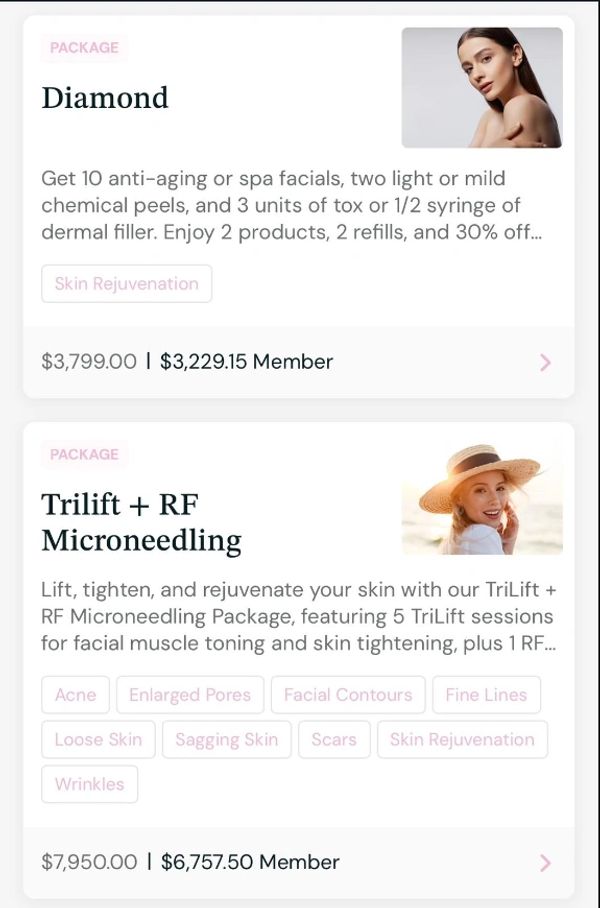
Task: Click the Scars tag
Action: 334,740
